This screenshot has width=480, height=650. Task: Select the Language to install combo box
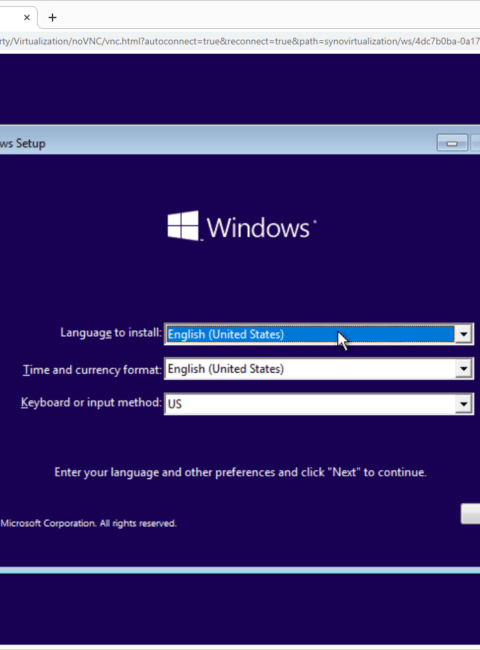318,334
